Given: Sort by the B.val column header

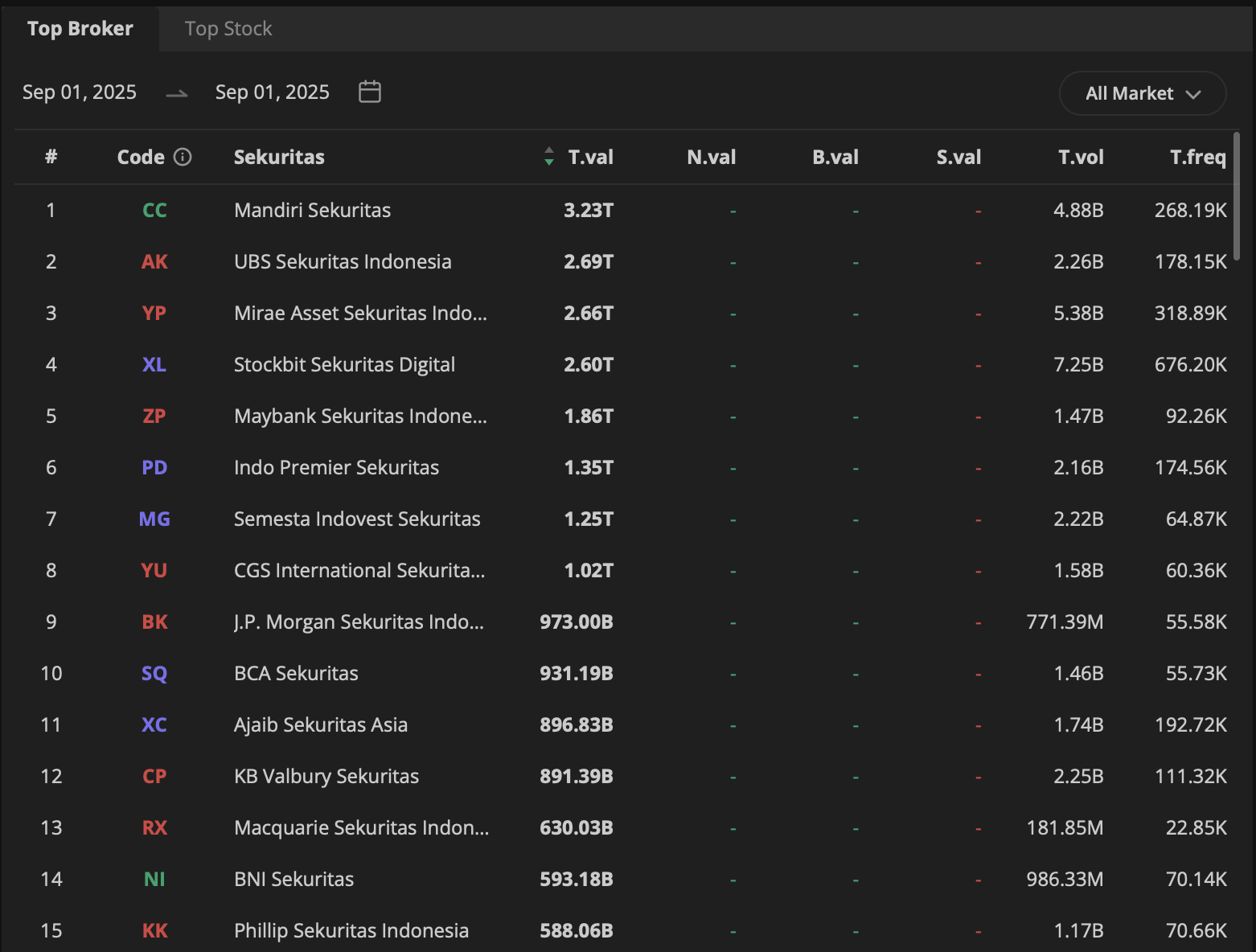Looking at the screenshot, I should 835,157.
